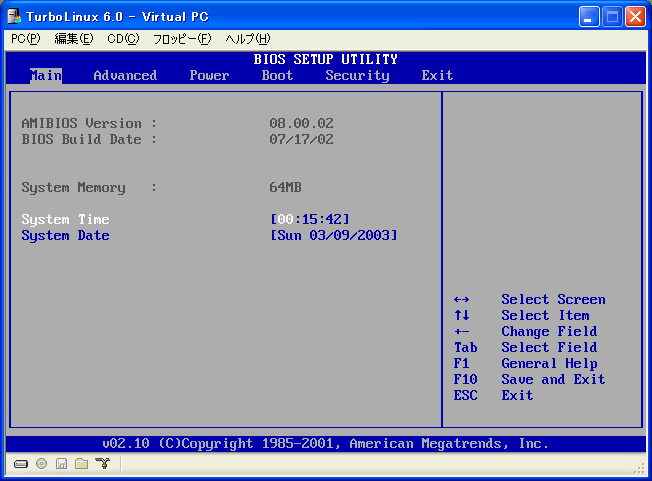Select the Exit BIOS tab
Image resolution: width=652 pixels, height=481 pixels.
click(437, 75)
